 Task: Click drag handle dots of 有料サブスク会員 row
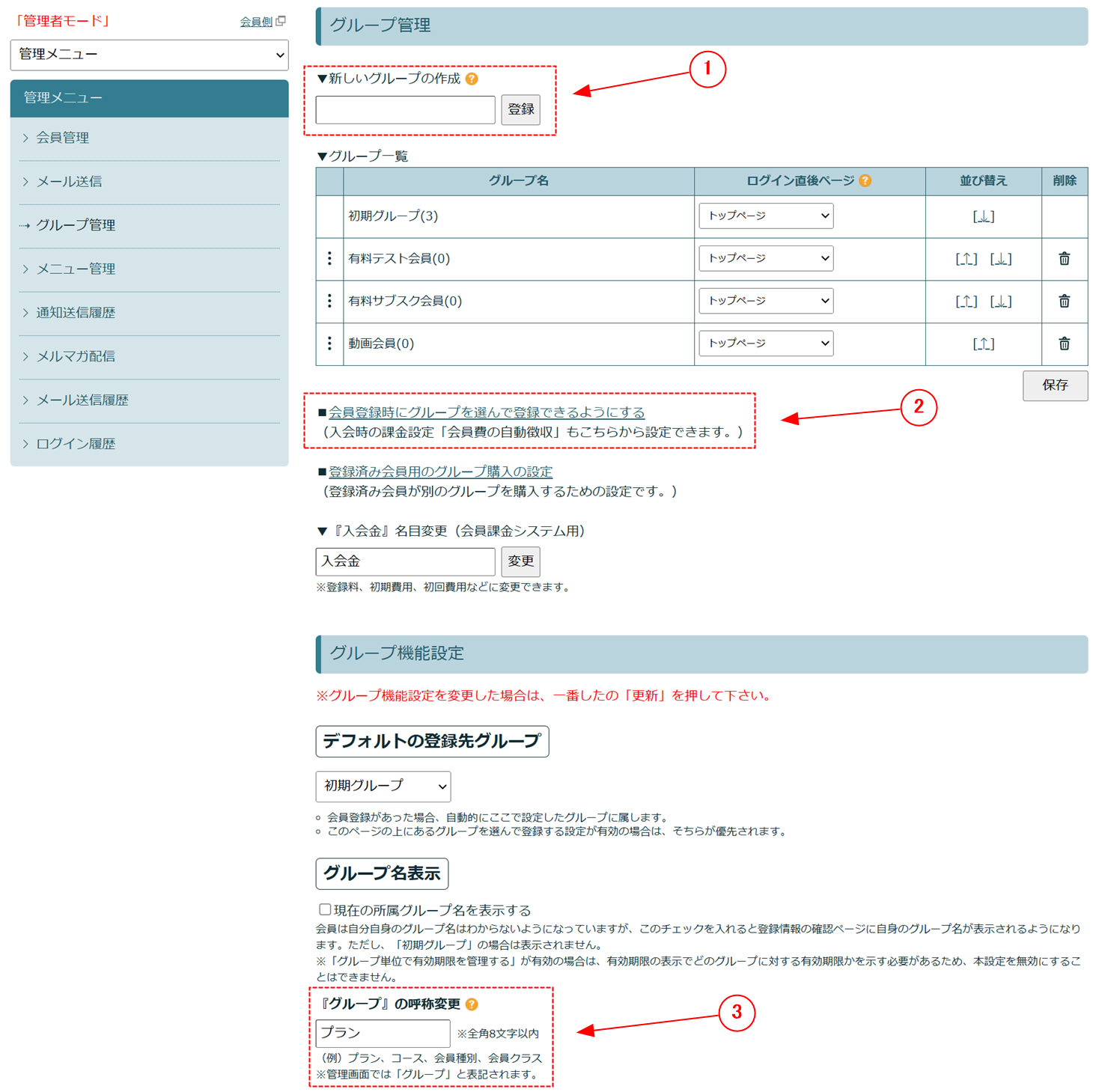(329, 301)
